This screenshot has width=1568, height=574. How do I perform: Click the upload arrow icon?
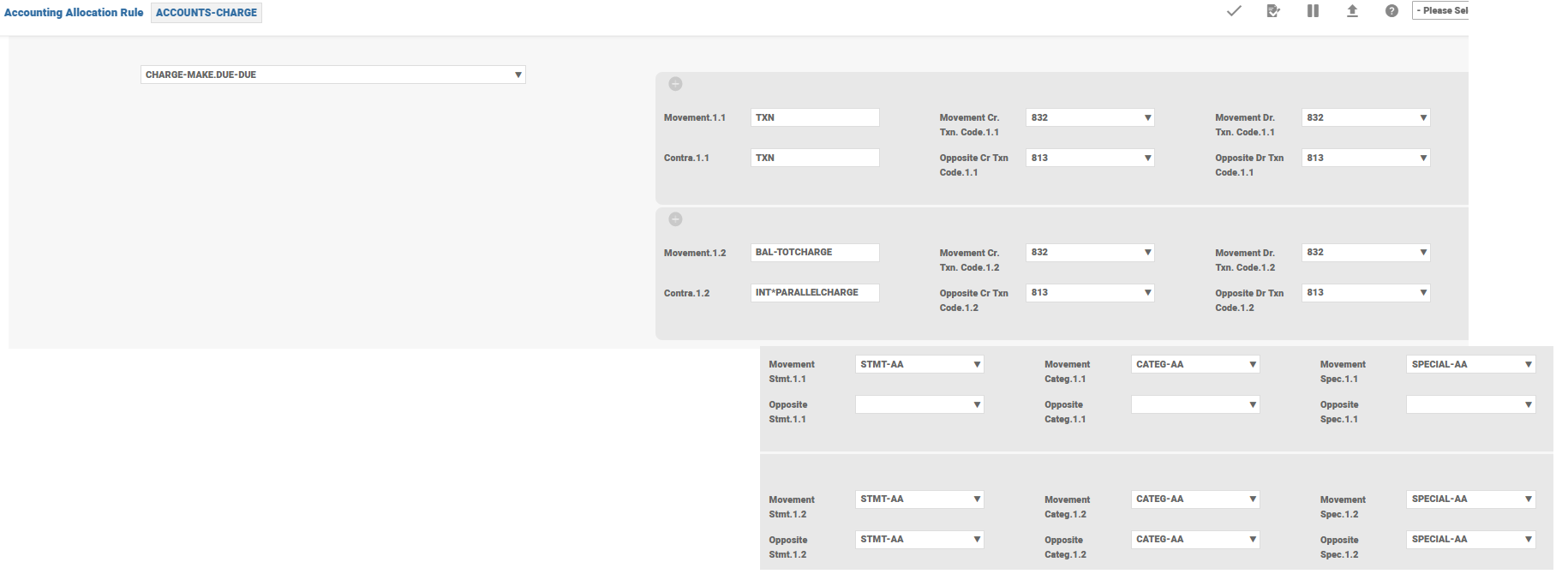tap(1352, 11)
